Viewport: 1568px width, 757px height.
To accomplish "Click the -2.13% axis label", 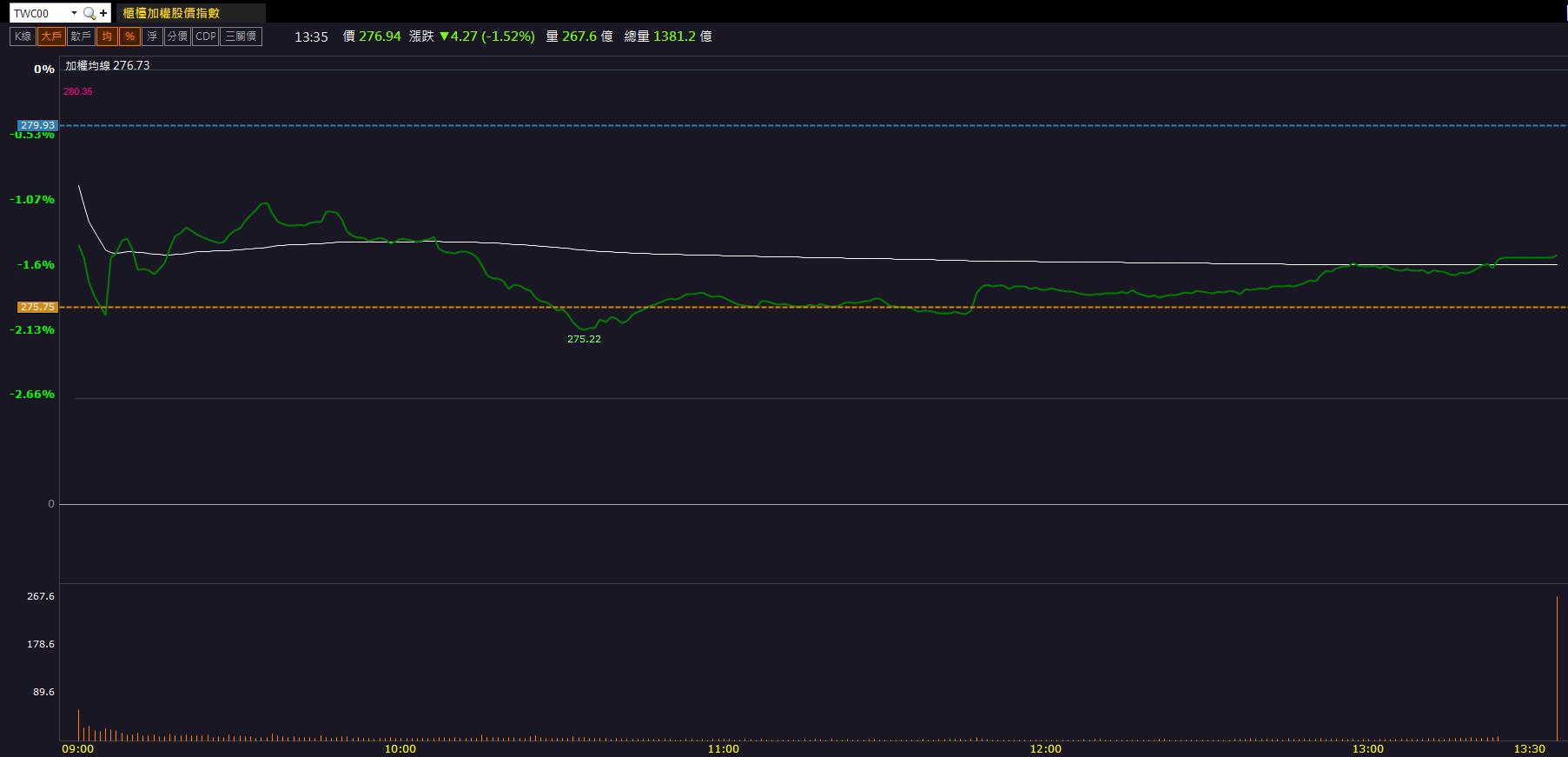I will (32, 330).
